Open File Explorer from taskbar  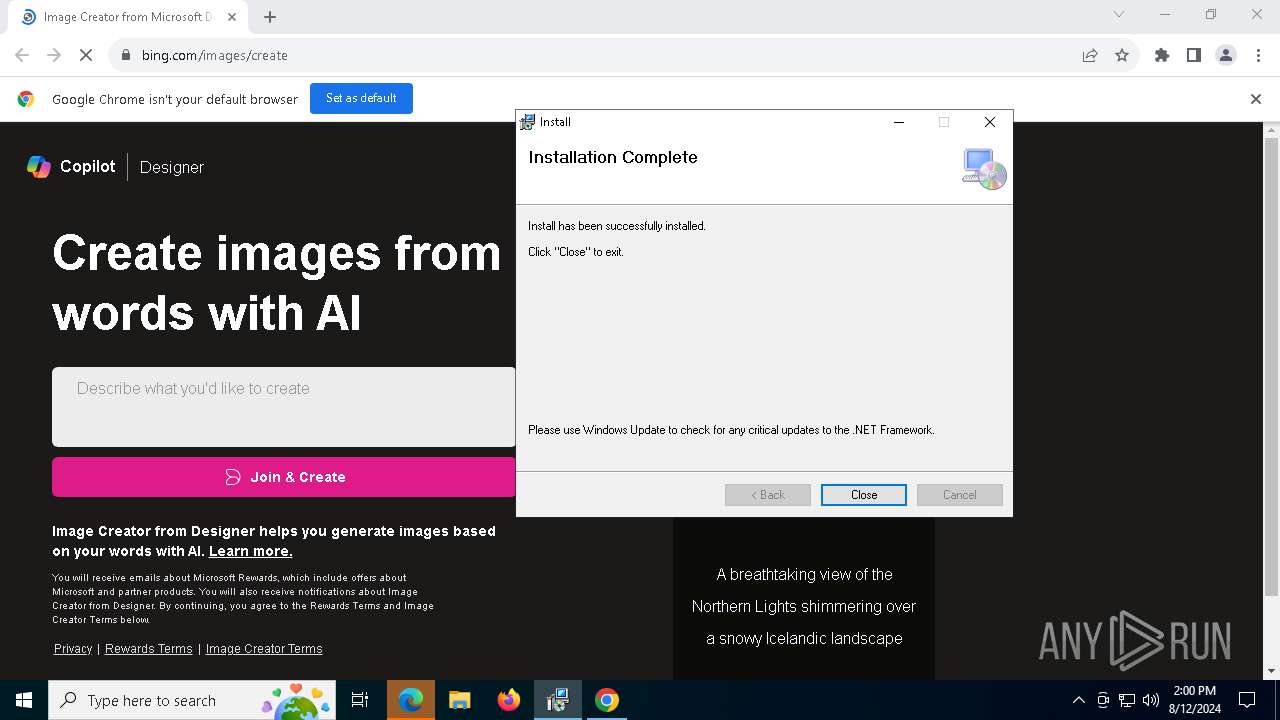pyautogui.click(x=459, y=700)
